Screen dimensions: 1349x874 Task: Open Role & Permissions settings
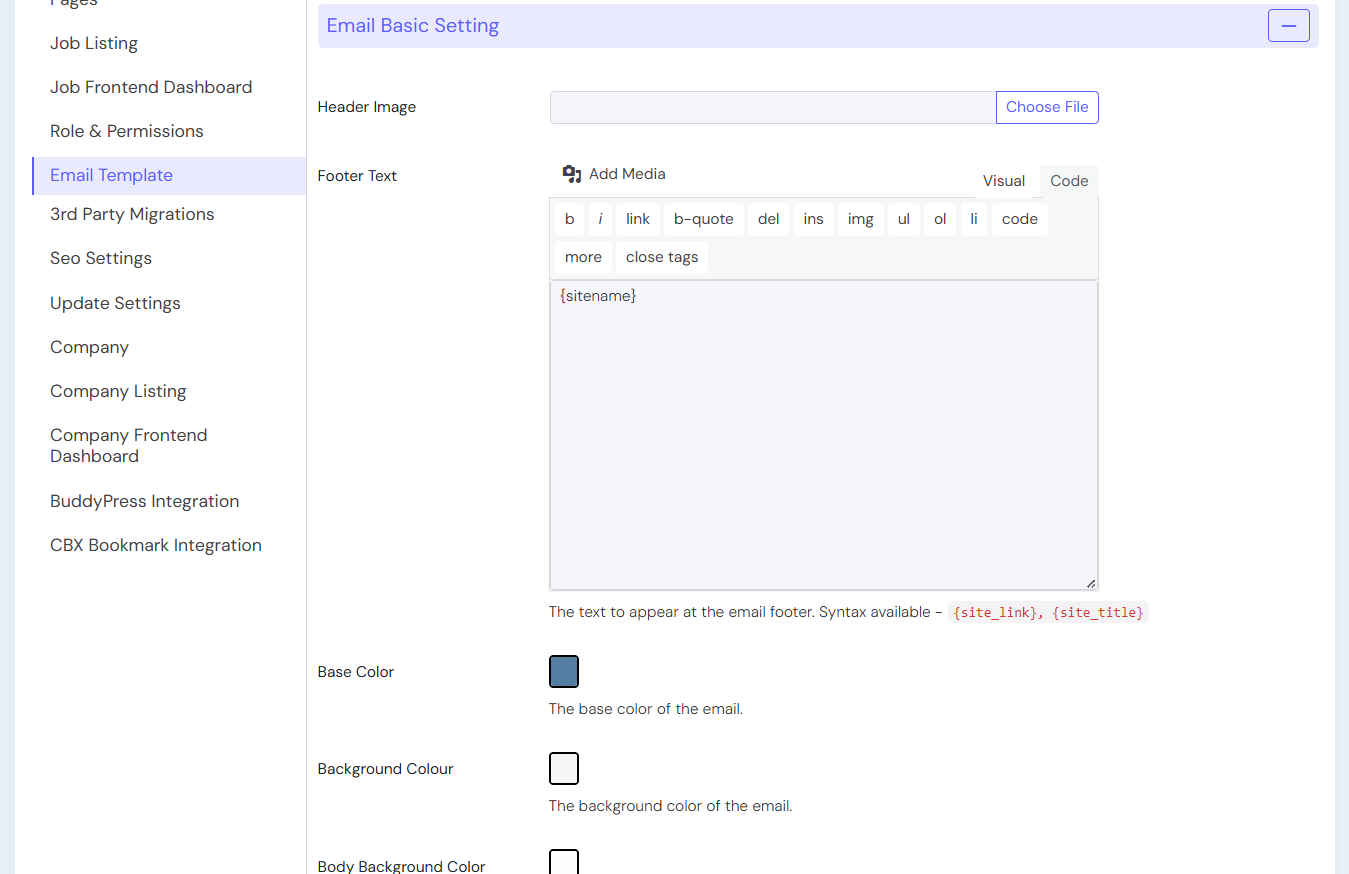tap(127, 131)
